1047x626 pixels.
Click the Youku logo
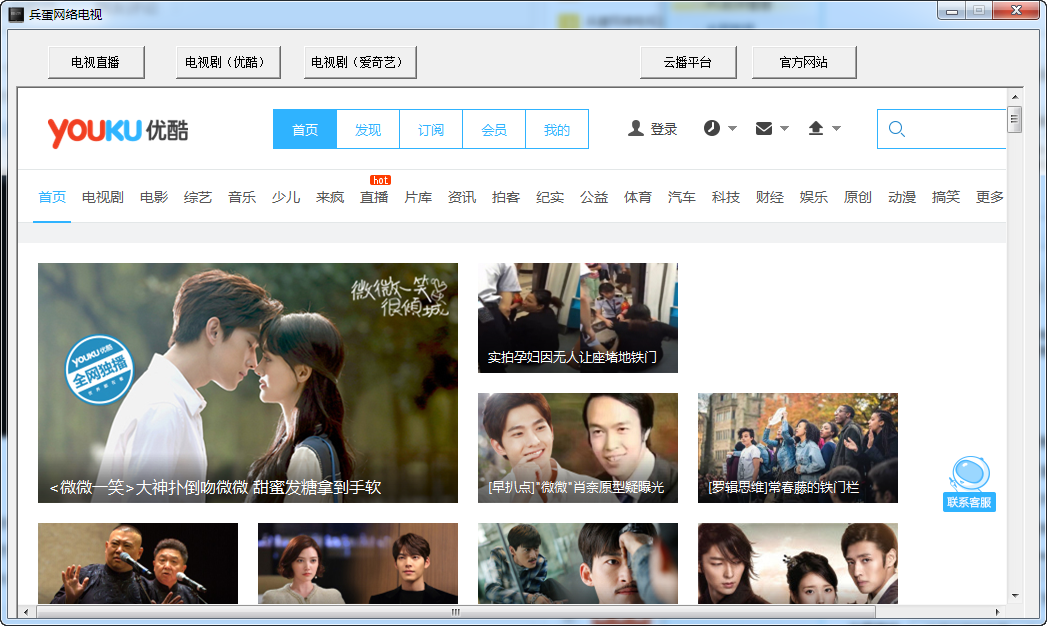click(118, 131)
